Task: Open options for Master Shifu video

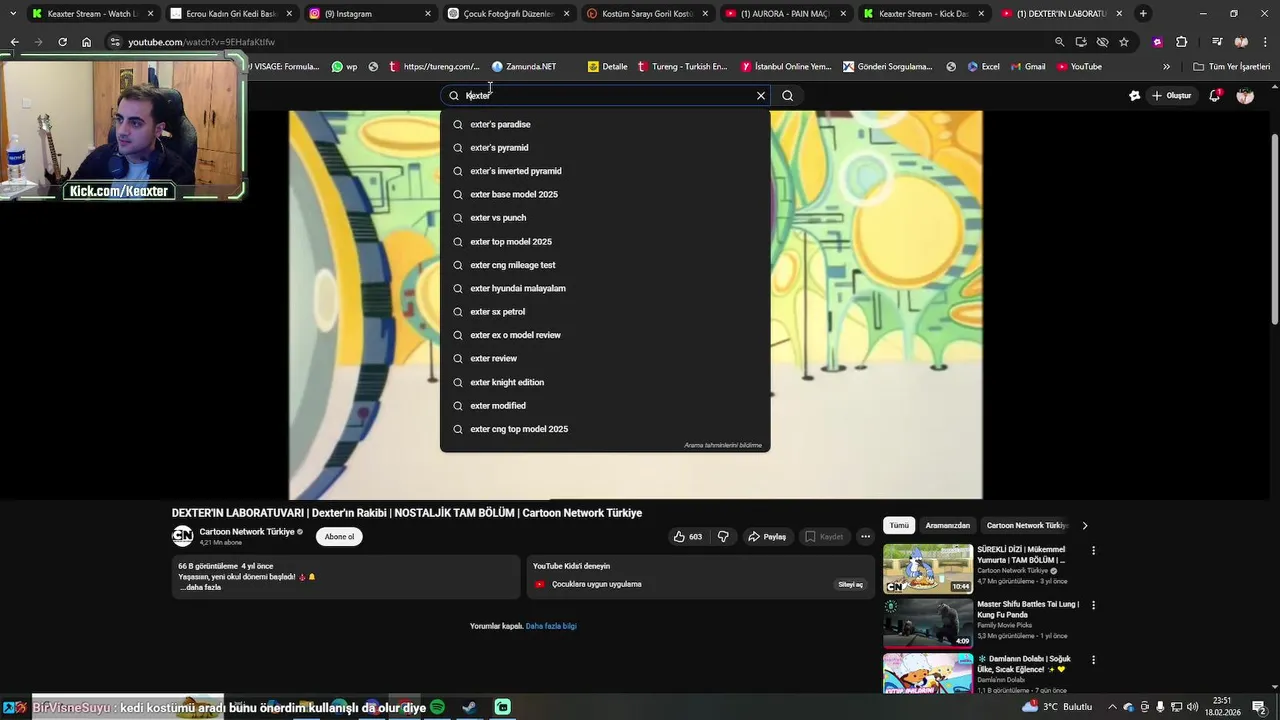Action: click(x=1093, y=606)
